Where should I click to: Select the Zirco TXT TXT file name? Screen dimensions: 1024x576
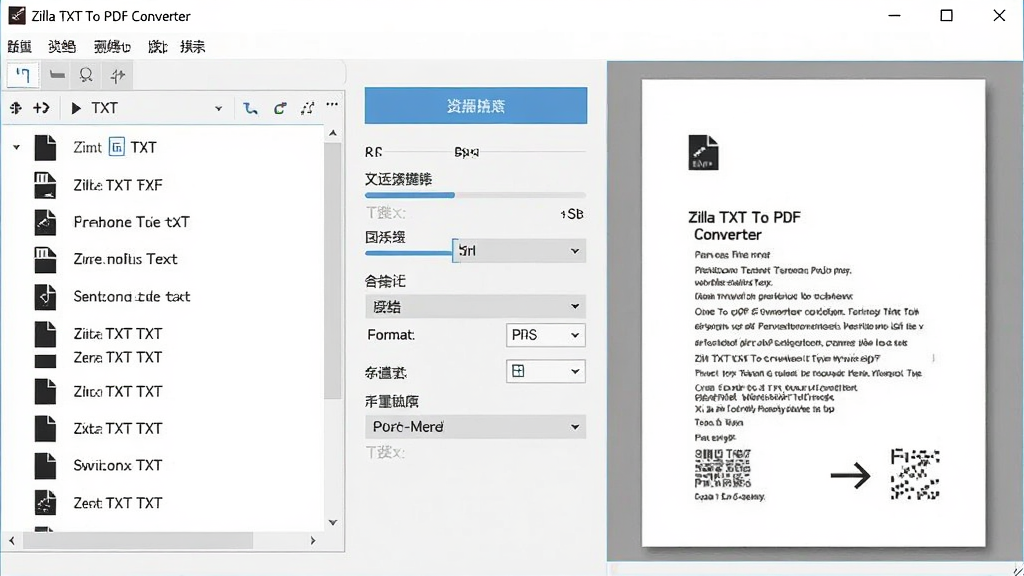tap(118, 391)
